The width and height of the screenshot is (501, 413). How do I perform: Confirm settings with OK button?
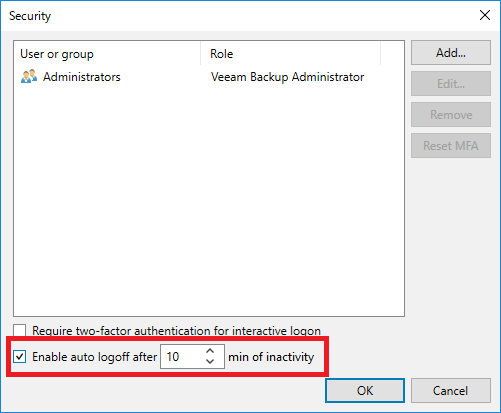pyautogui.click(x=365, y=391)
